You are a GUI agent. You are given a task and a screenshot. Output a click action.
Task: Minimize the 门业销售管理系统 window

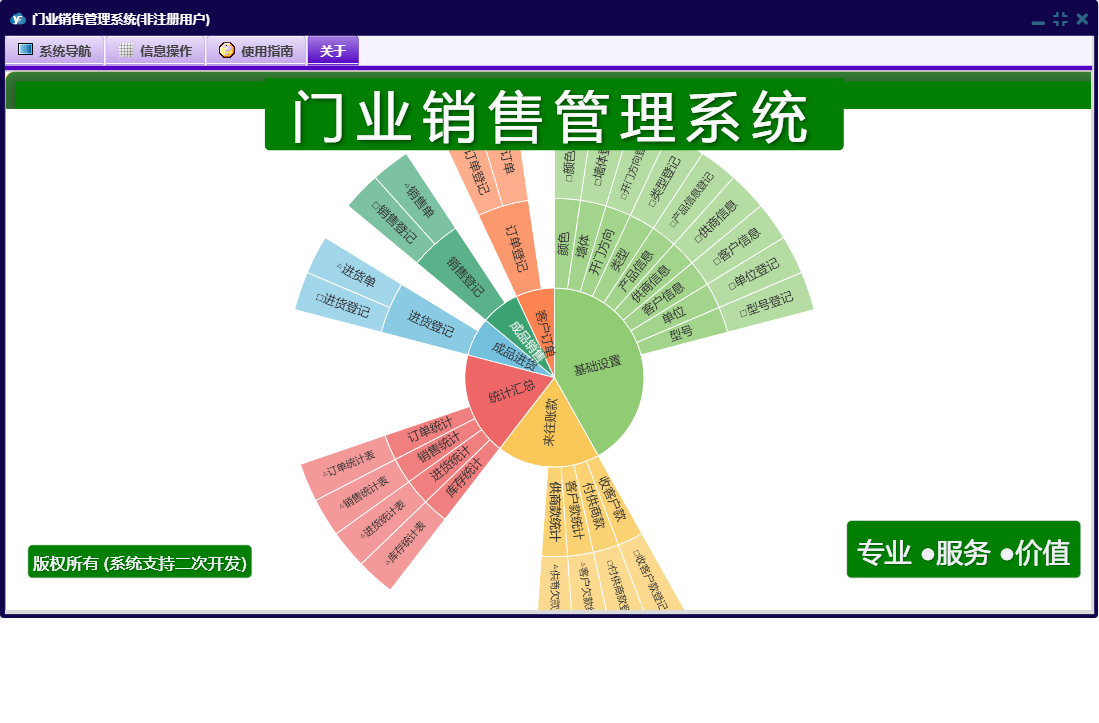[1038, 21]
